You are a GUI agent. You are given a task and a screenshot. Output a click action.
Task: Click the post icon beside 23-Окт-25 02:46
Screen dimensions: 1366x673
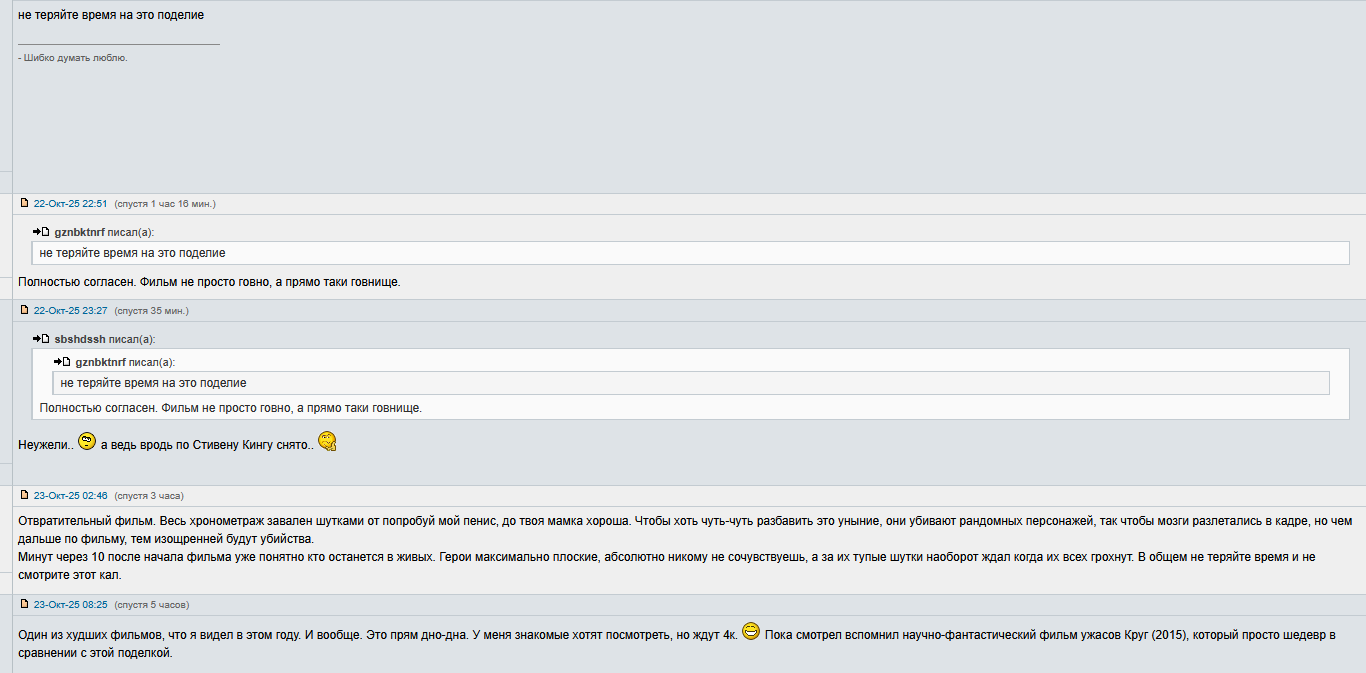25,495
